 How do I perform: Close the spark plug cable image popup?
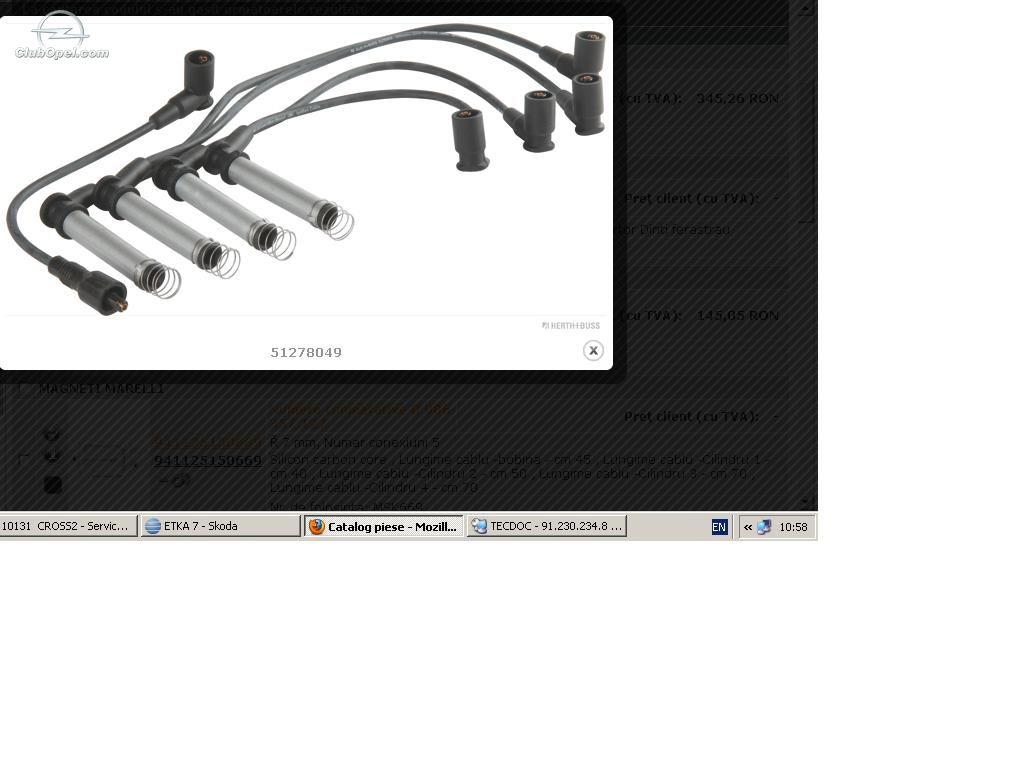[593, 351]
